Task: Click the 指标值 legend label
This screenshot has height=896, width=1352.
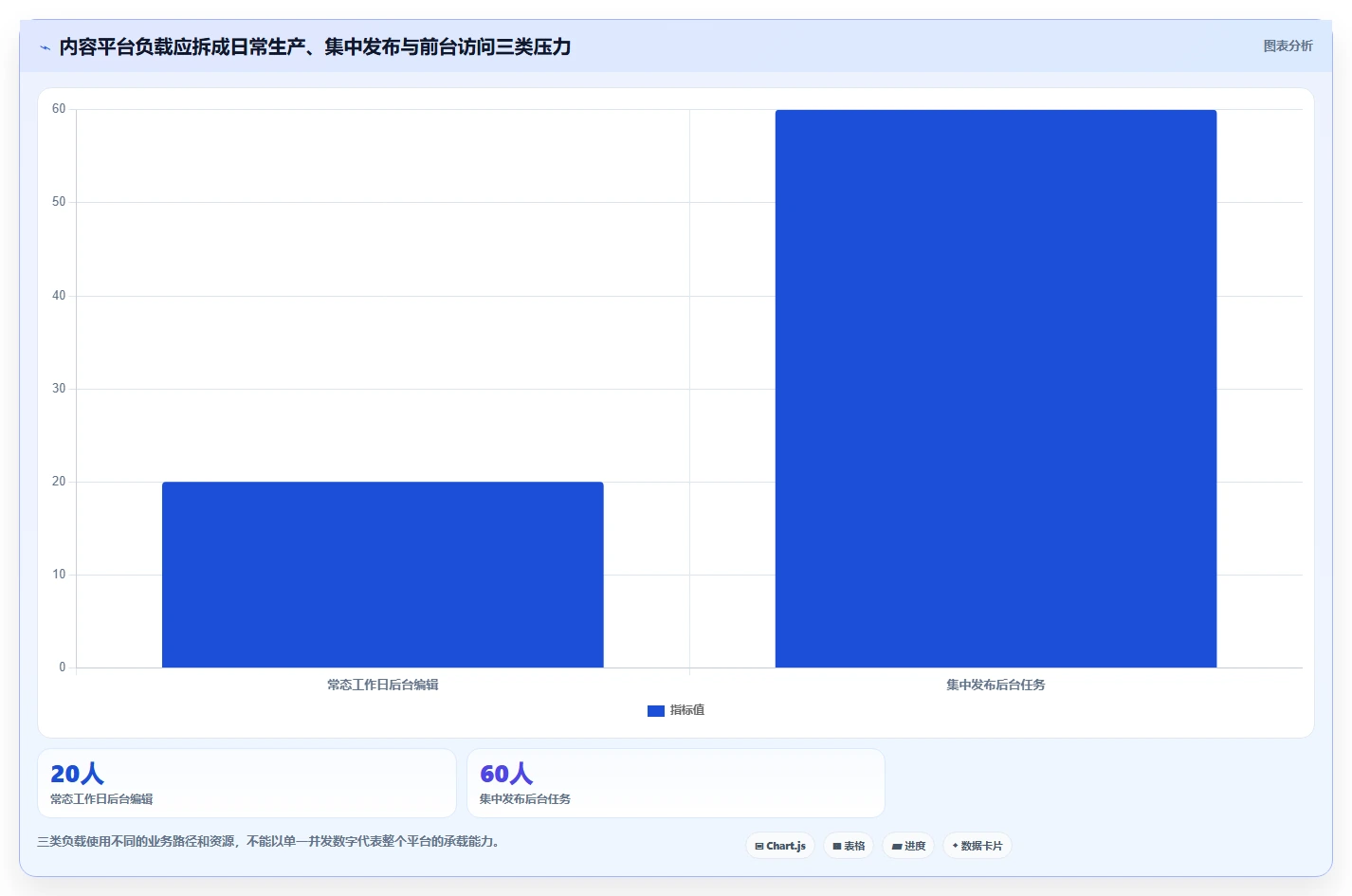Action: 687,710
